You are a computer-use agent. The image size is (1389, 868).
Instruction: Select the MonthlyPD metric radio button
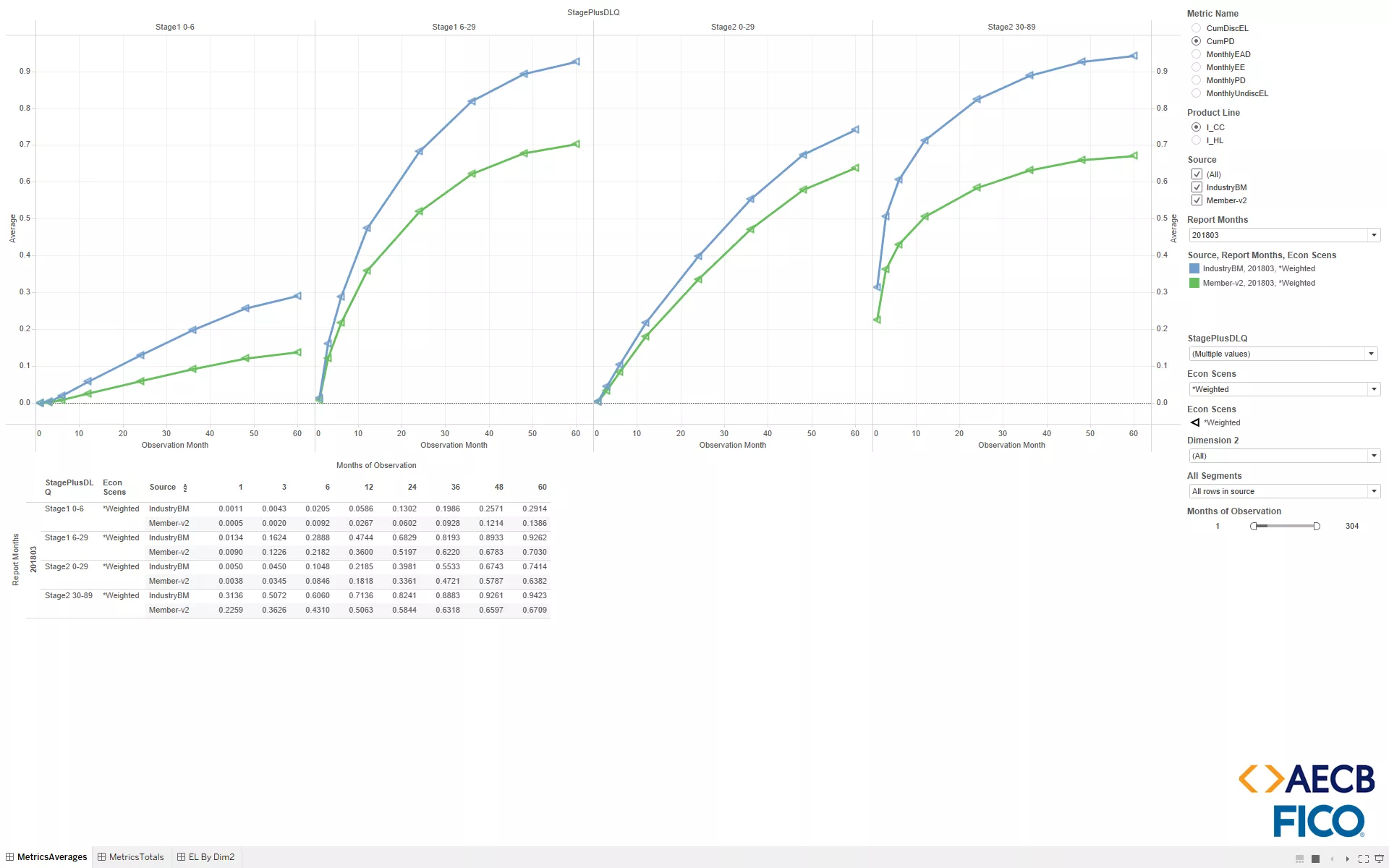click(1197, 80)
